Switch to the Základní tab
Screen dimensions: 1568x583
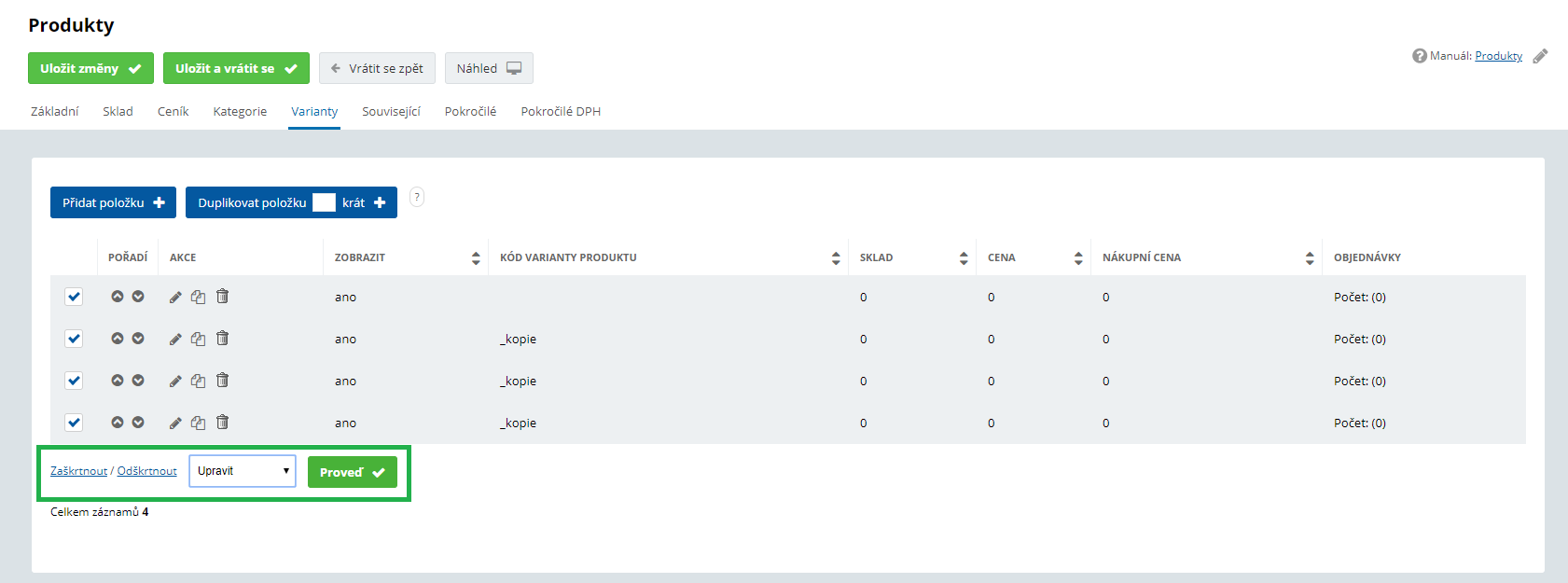coord(54,111)
